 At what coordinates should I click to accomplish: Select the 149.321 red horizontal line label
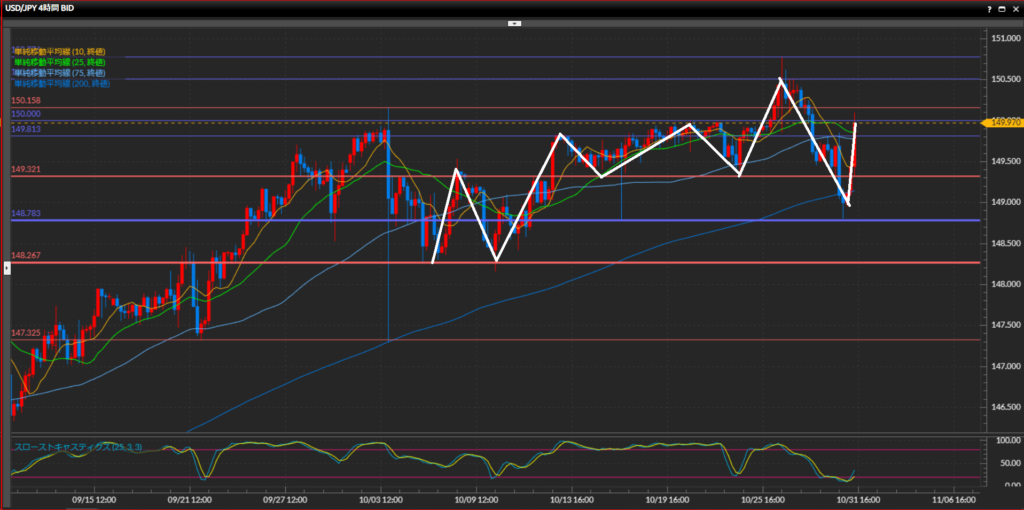(x=26, y=170)
